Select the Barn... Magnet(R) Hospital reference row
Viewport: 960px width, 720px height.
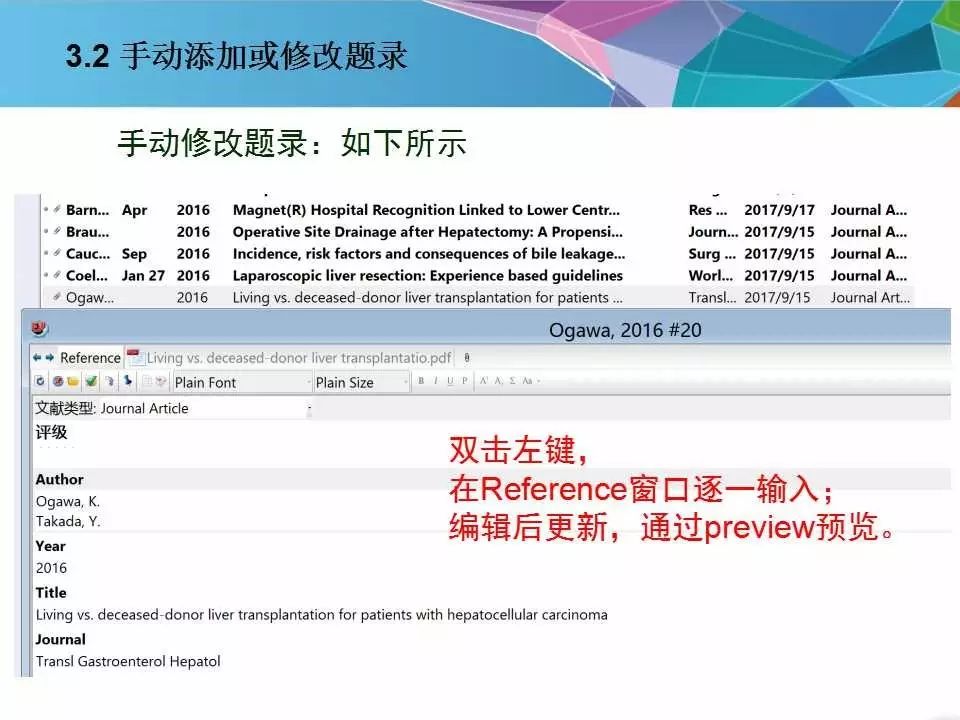[478, 210]
